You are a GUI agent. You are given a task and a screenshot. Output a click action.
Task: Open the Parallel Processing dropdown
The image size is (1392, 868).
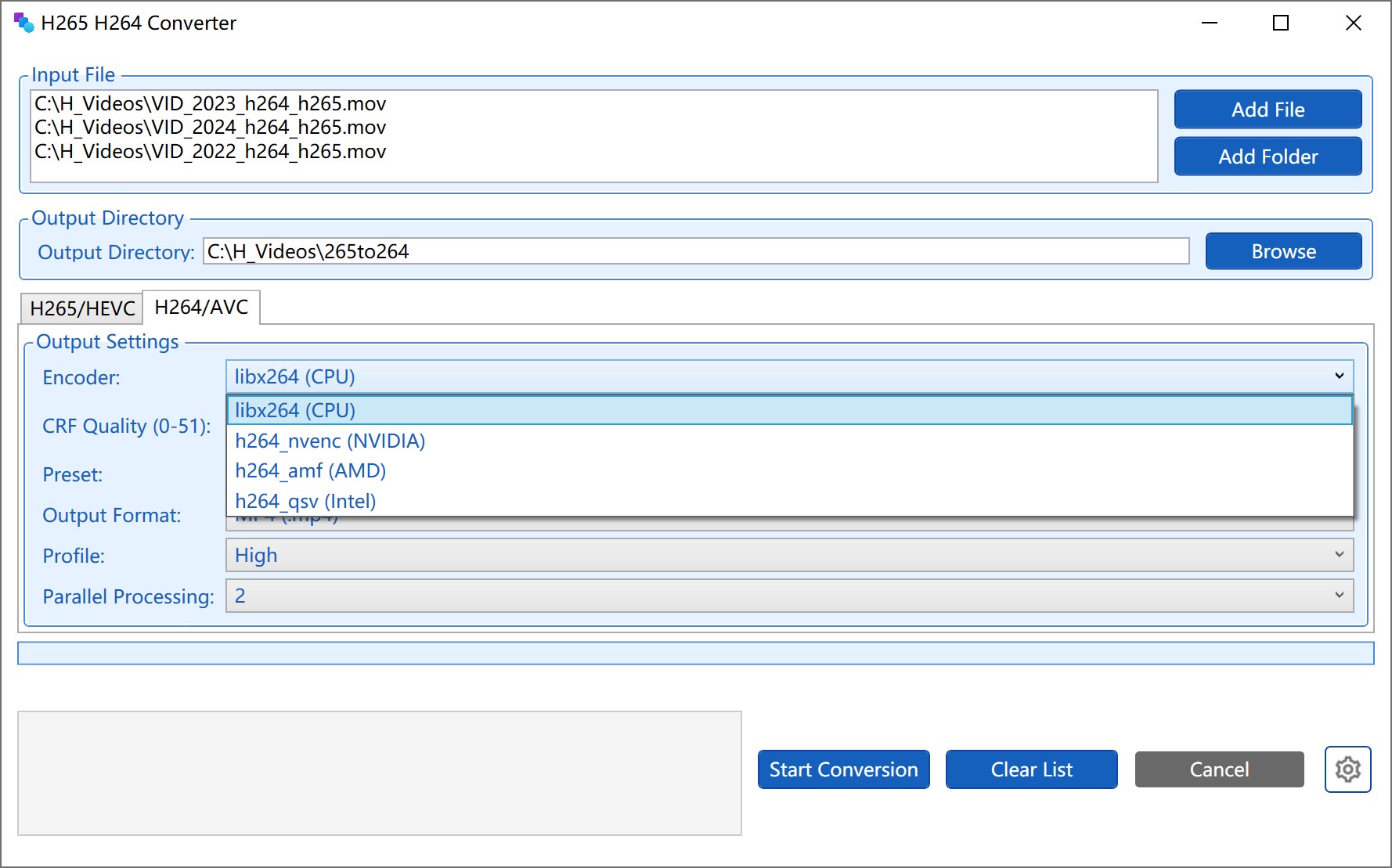point(789,596)
